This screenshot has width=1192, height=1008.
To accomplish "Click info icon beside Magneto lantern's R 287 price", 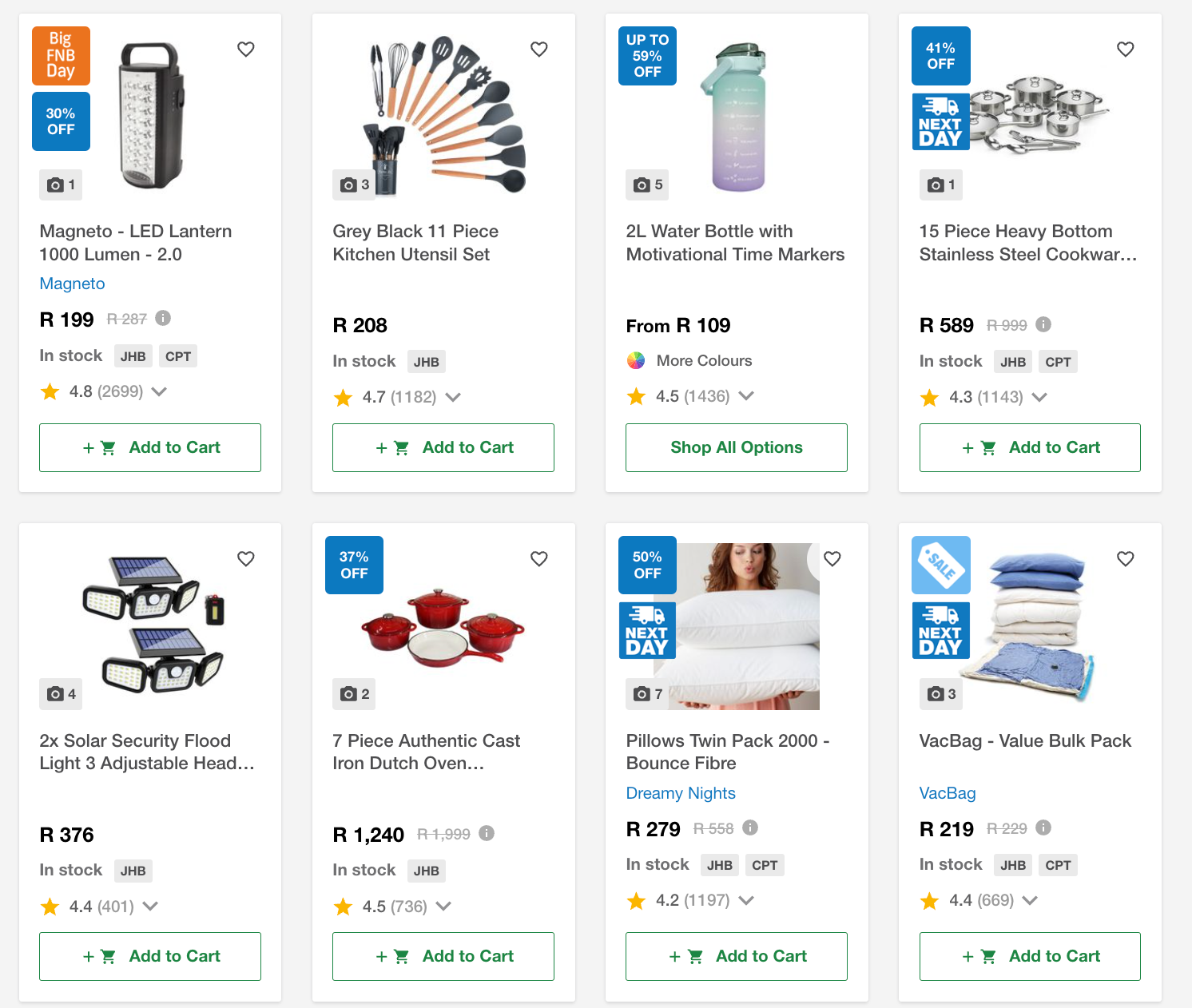I will click(x=163, y=318).
